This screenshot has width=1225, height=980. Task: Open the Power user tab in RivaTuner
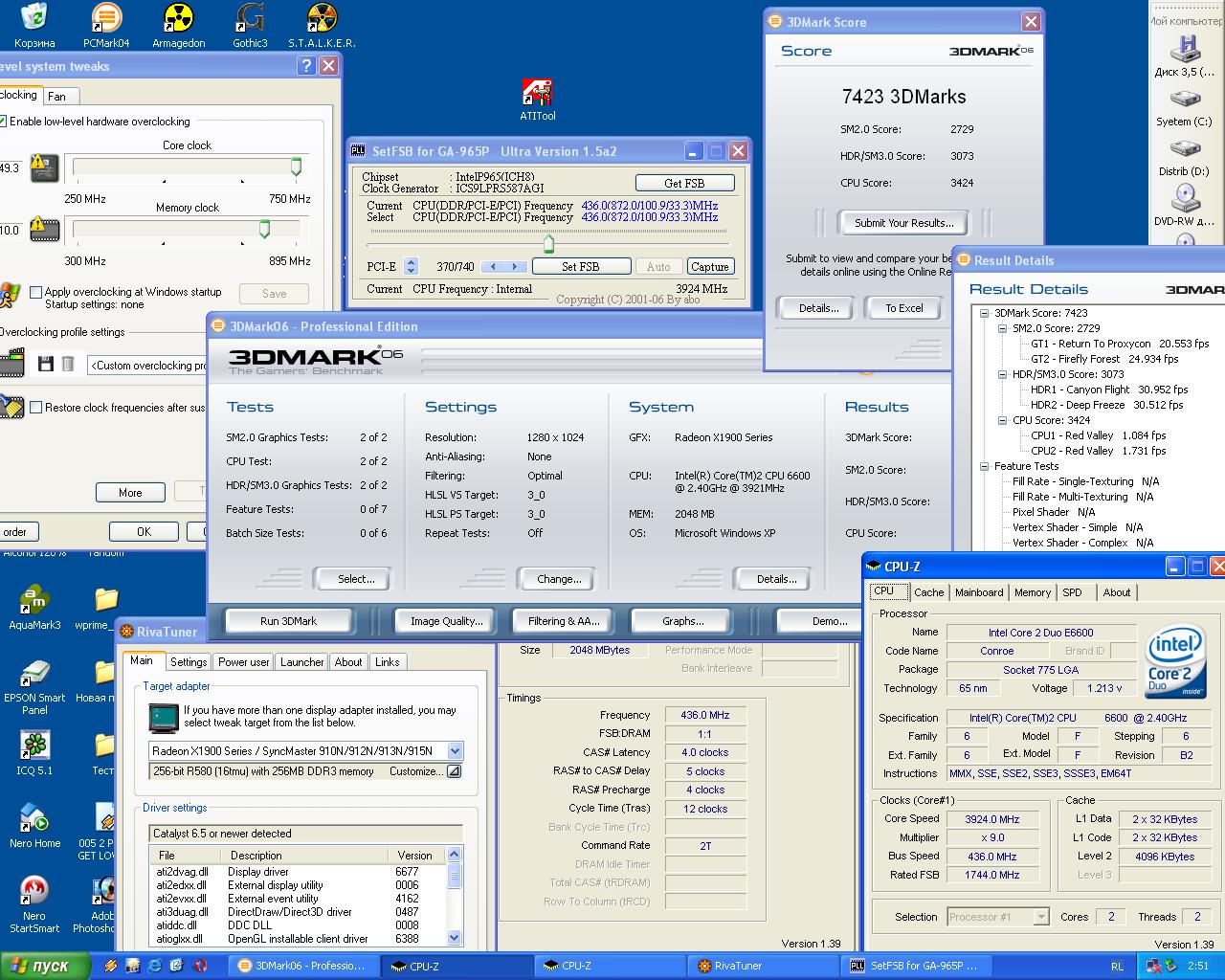pyautogui.click(x=244, y=662)
